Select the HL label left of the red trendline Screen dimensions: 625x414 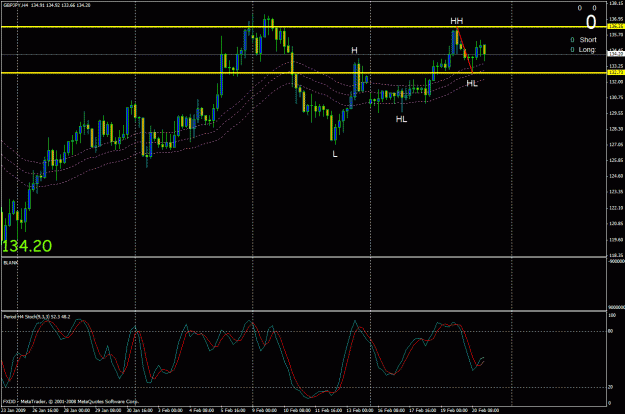tap(401, 119)
